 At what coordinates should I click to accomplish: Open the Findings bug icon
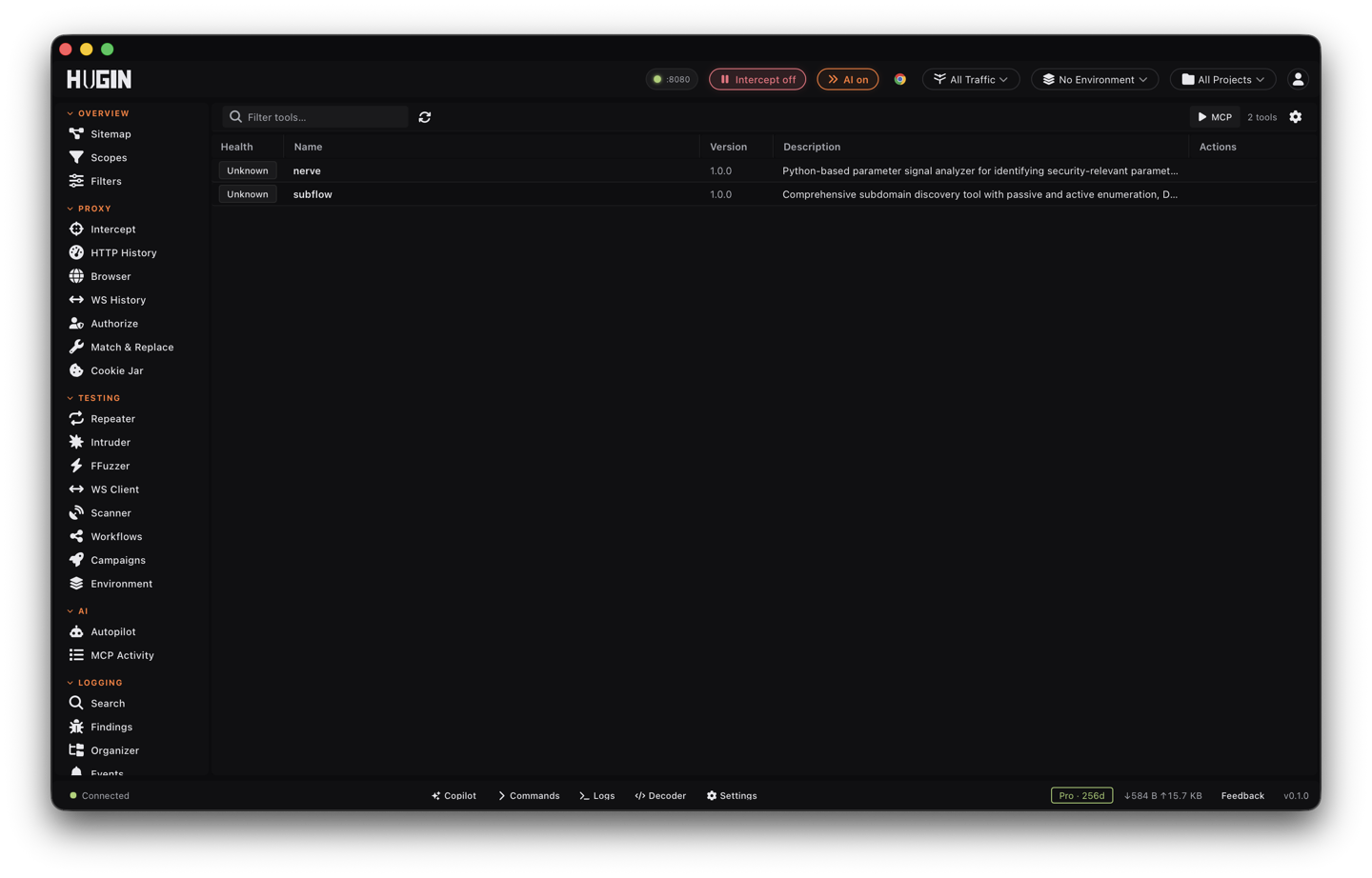click(76, 727)
